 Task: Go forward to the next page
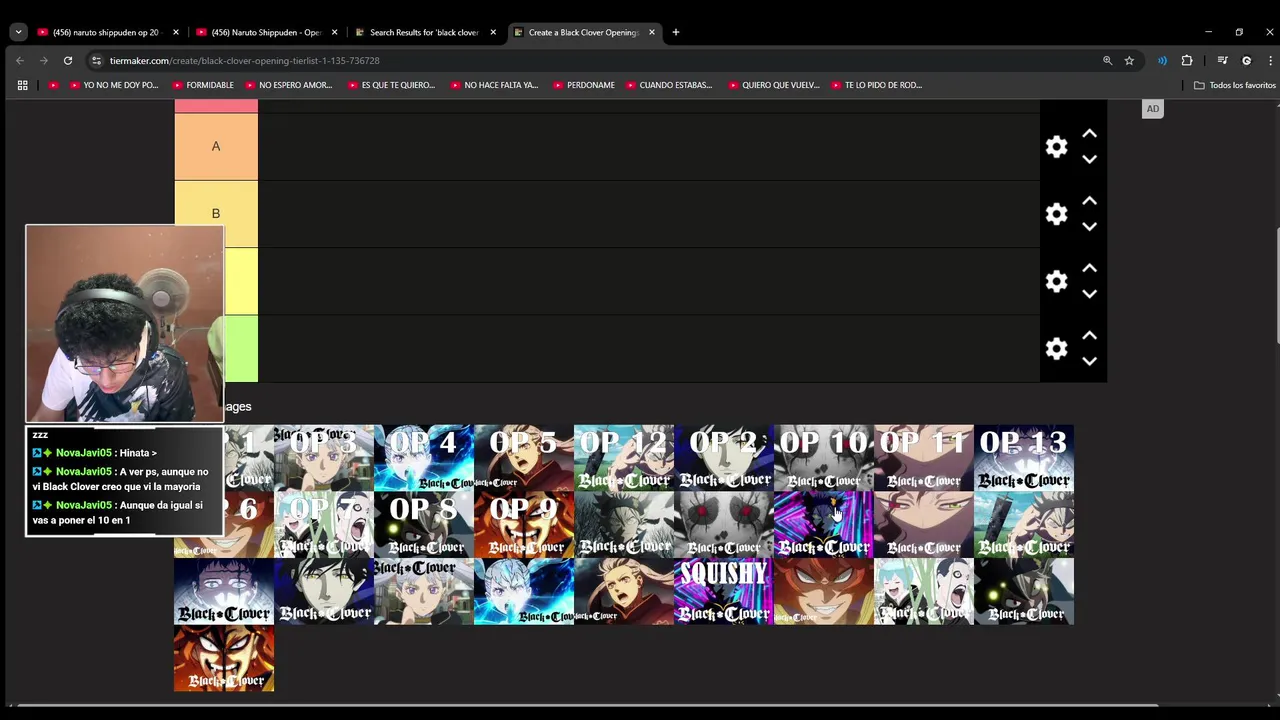(x=44, y=60)
